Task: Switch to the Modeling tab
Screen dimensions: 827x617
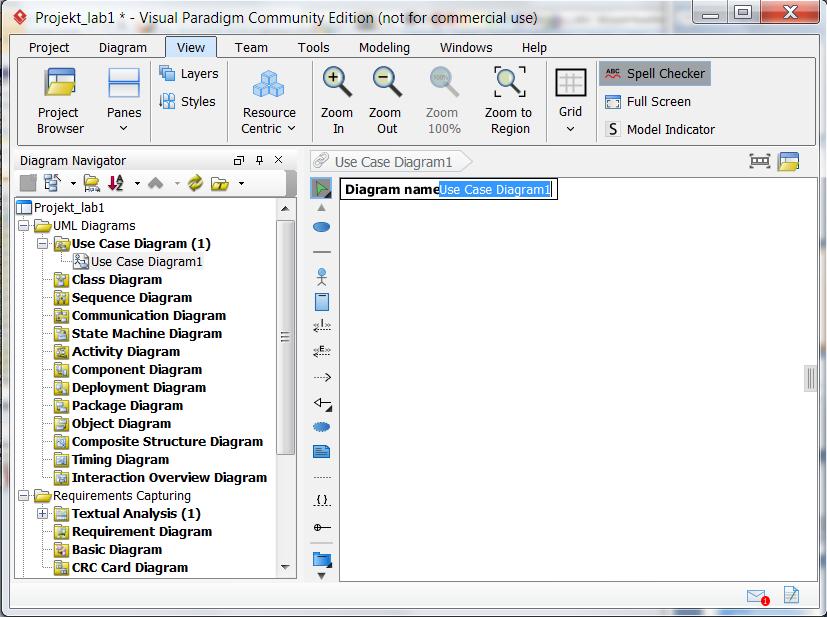Action: (x=384, y=47)
